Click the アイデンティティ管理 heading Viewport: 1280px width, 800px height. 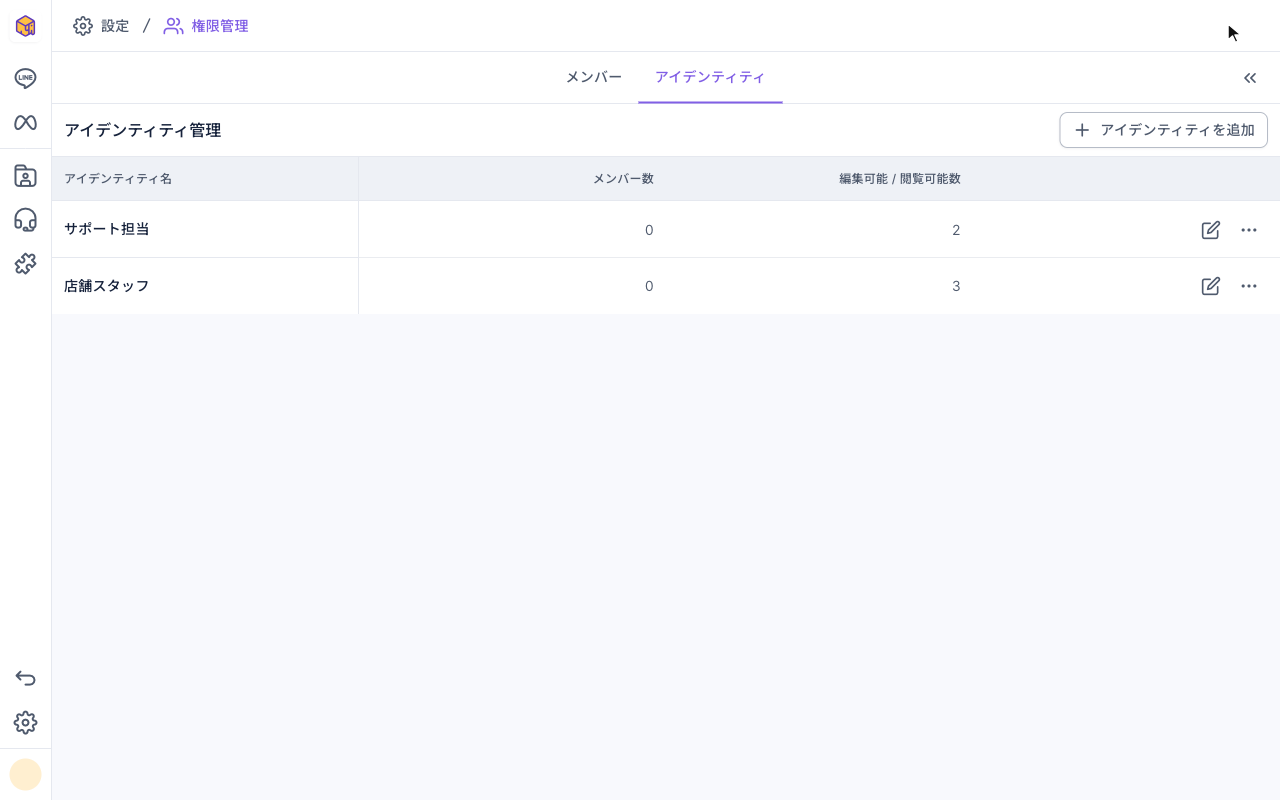(143, 130)
